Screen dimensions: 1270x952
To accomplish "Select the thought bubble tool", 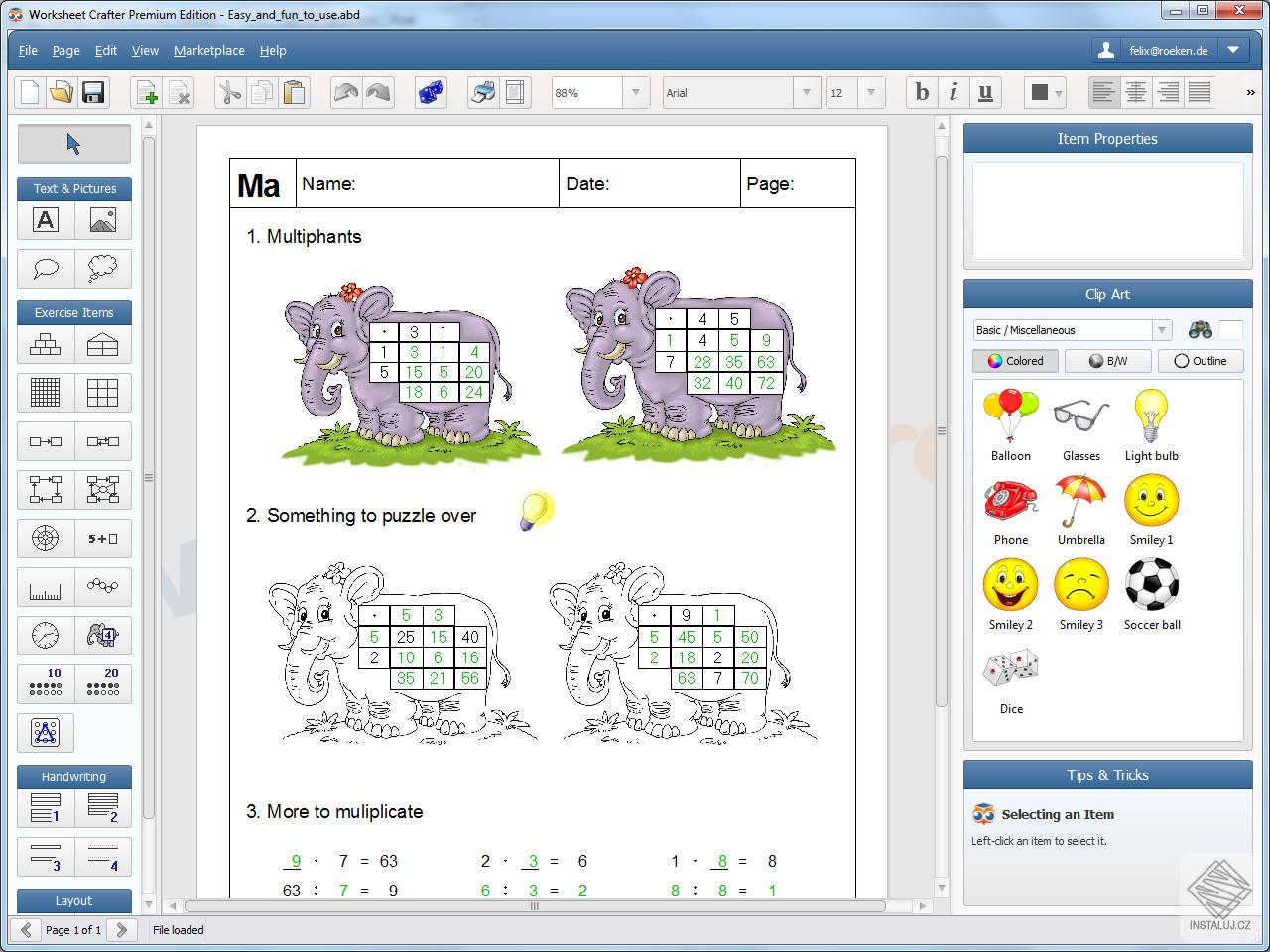I will coord(103,268).
